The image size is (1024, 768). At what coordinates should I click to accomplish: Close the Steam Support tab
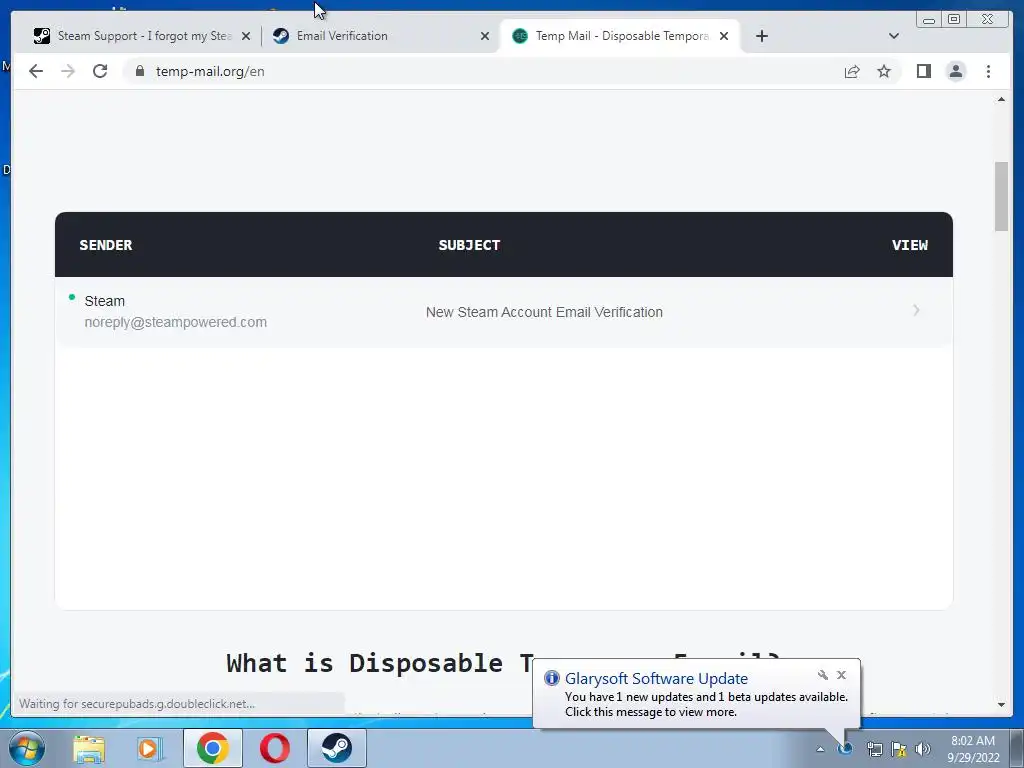pos(246,36)
